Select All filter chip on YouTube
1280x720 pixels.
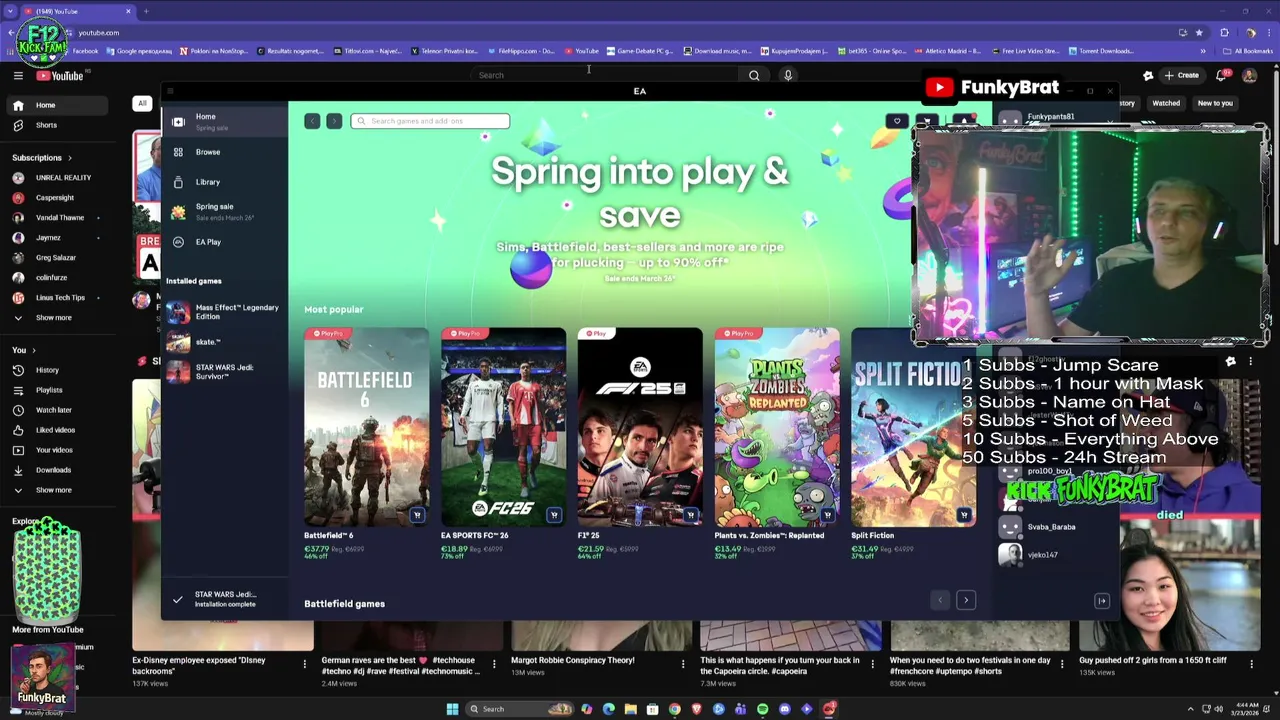142,103
